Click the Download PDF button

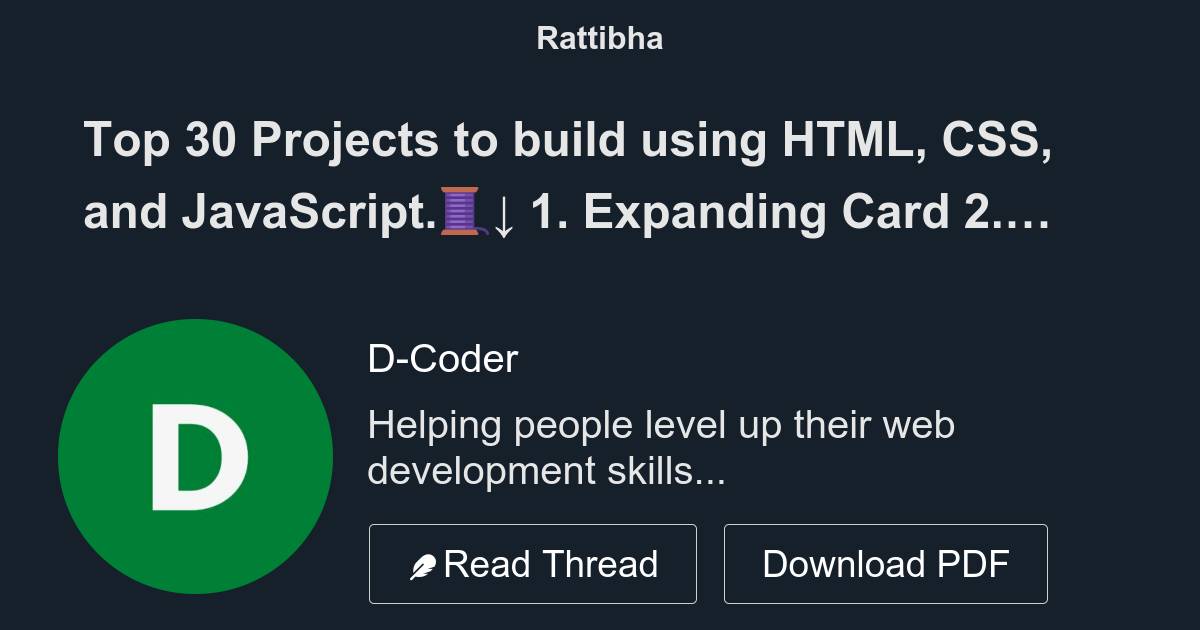click(x=885, y=564)
